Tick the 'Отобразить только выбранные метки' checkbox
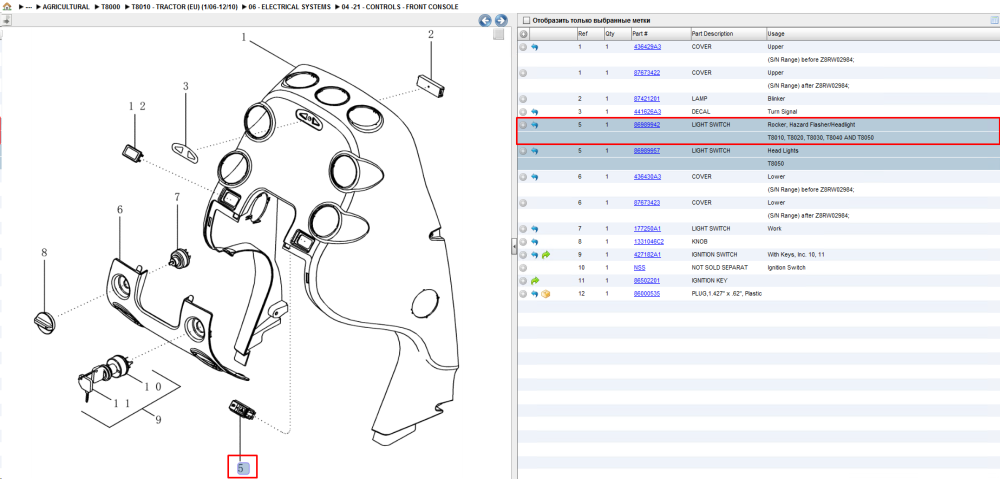This screenshot has height=479, width=1000. tap(525, 20)
